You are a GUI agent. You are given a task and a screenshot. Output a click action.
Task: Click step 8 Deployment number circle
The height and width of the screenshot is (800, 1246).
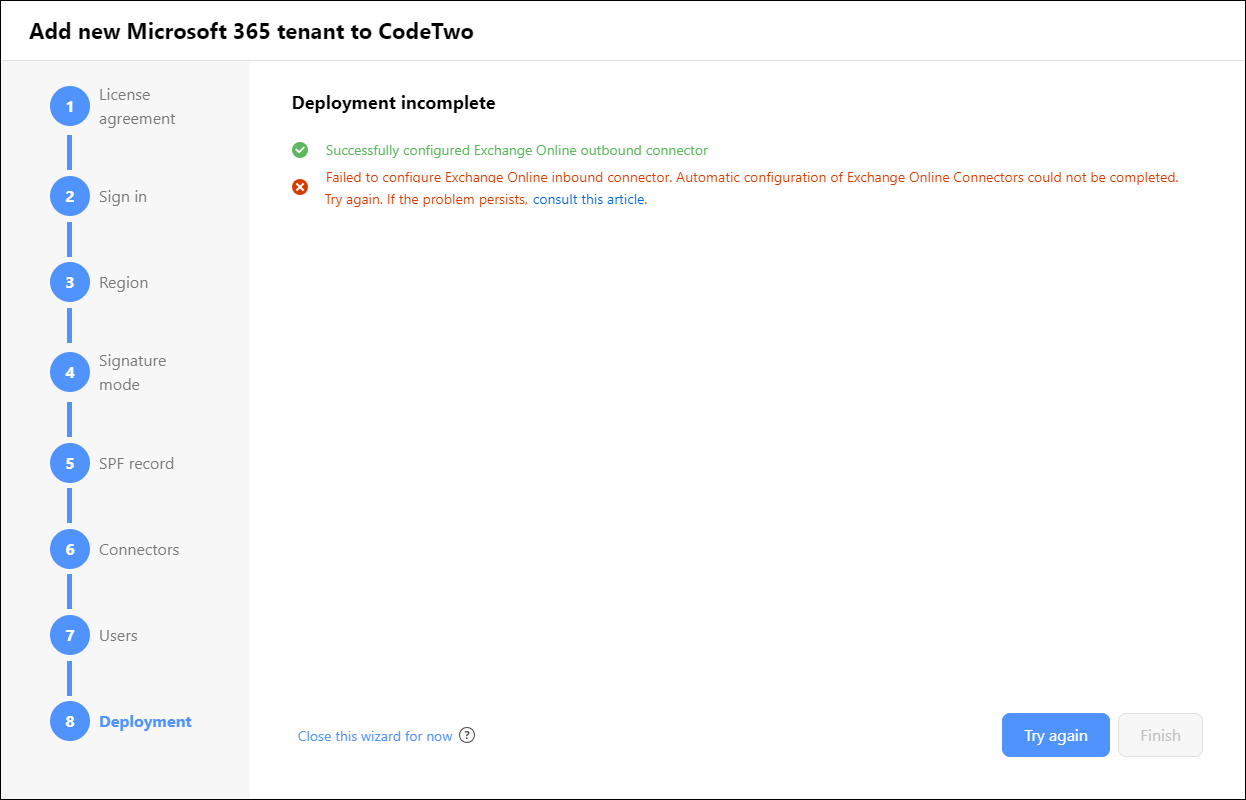pos(70,721)
